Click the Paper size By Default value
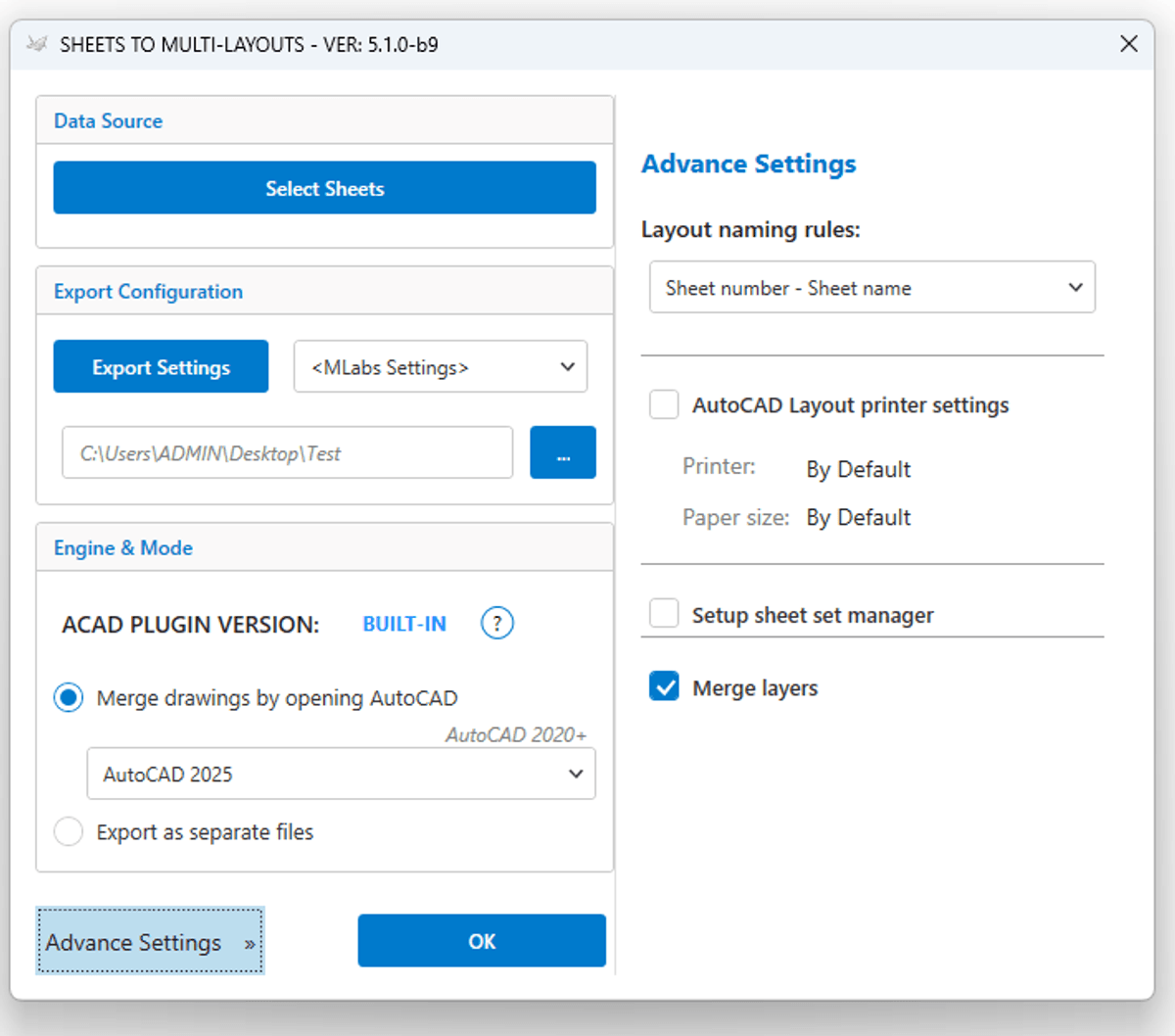1175x1036 pixels. point(858,518)
